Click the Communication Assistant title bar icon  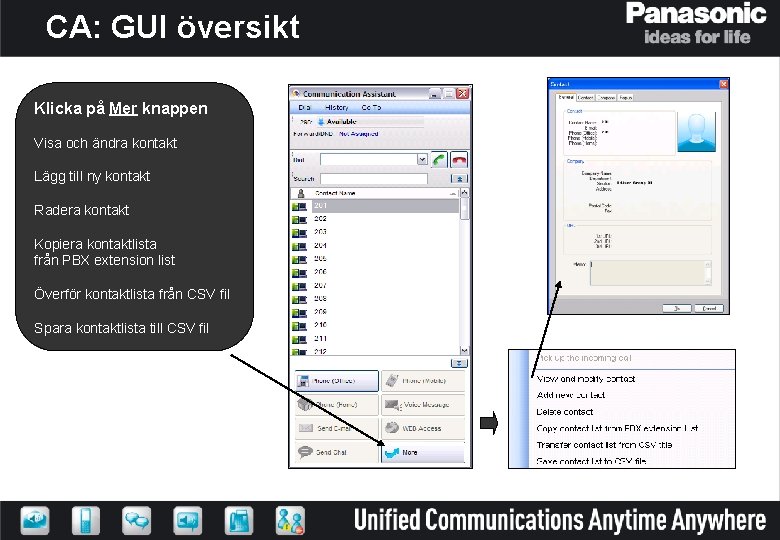point(296,93)
